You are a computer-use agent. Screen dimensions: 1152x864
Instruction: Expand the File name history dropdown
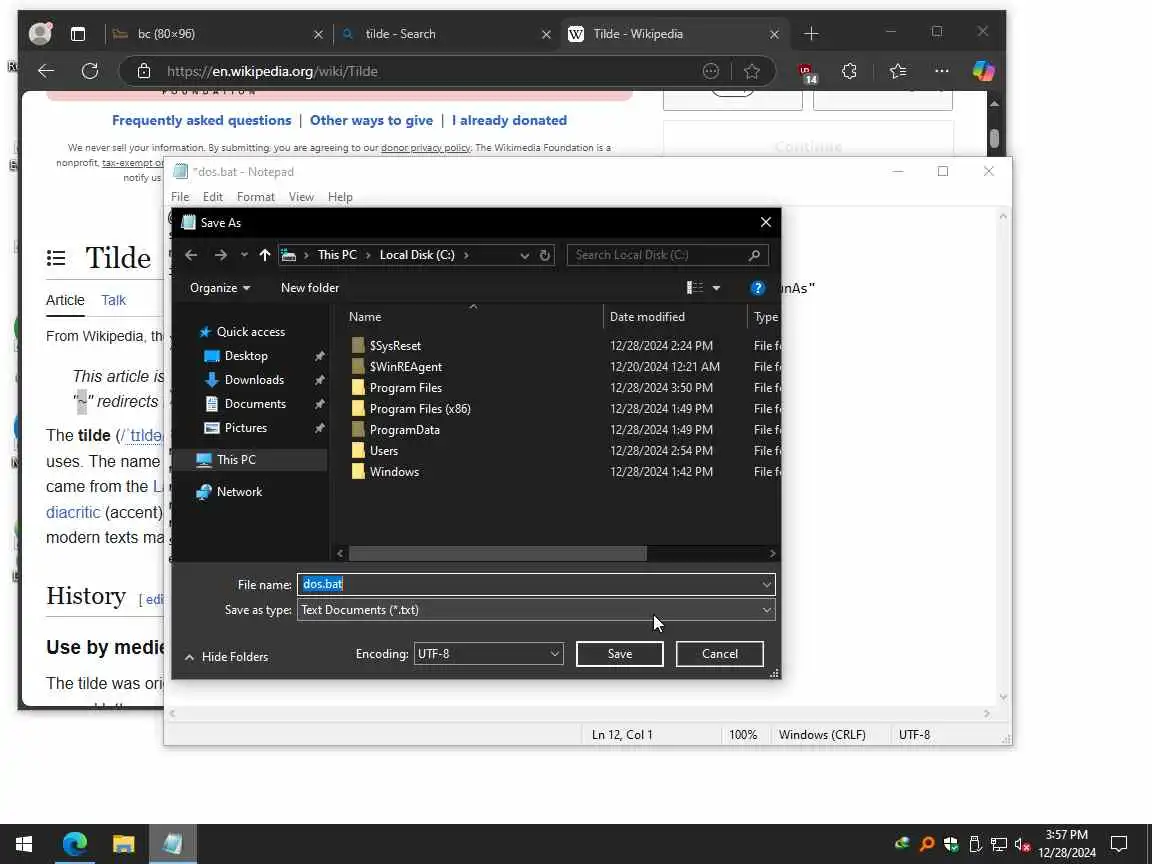tap(766, 584)
